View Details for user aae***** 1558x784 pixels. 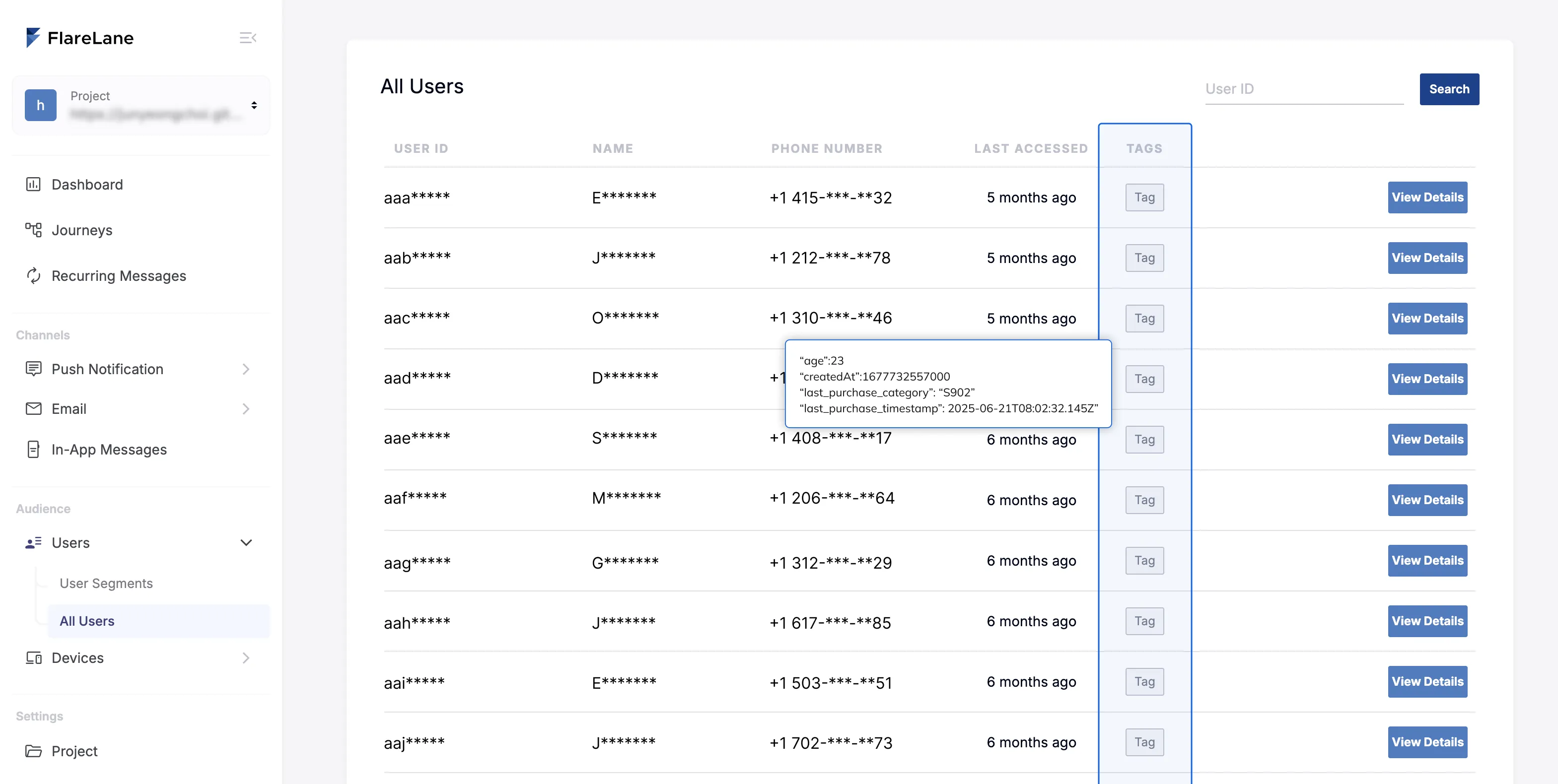[1427, 439]
